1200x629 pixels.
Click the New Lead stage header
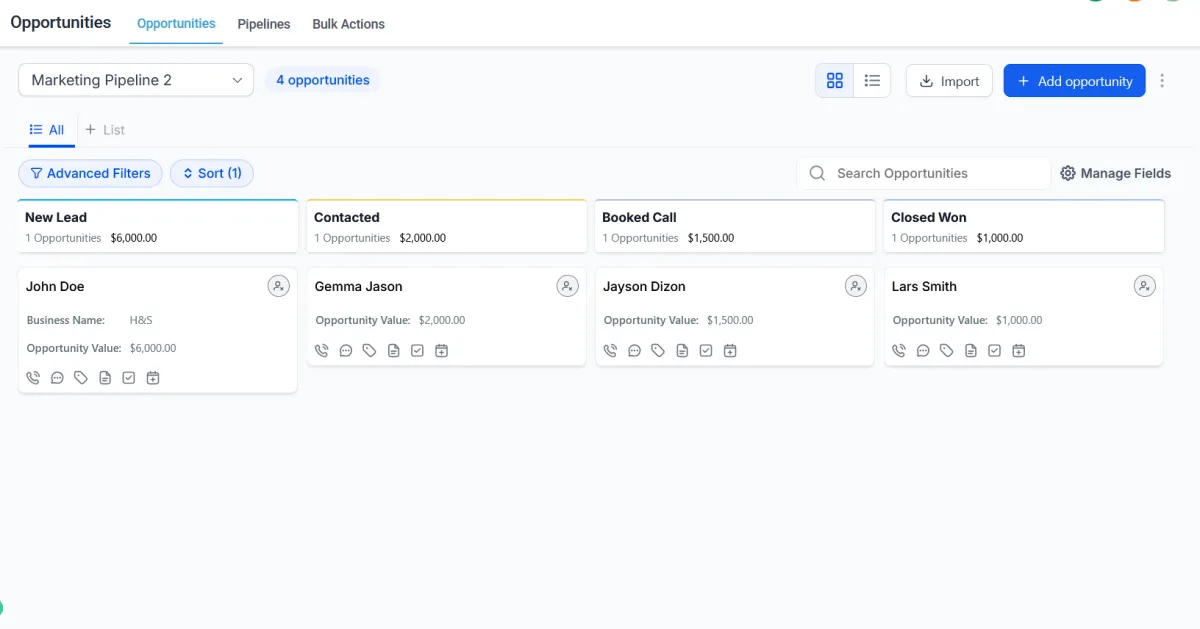[158, 226]
